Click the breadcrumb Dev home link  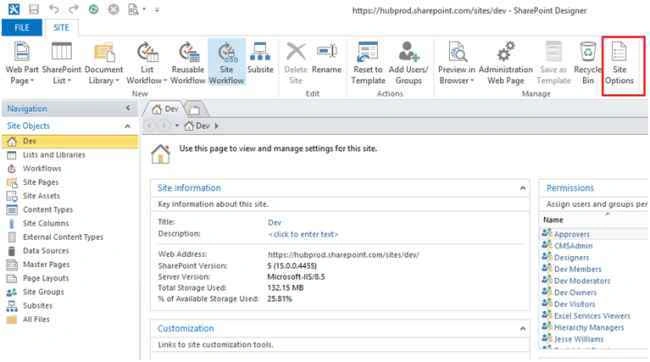coord(197,126)
